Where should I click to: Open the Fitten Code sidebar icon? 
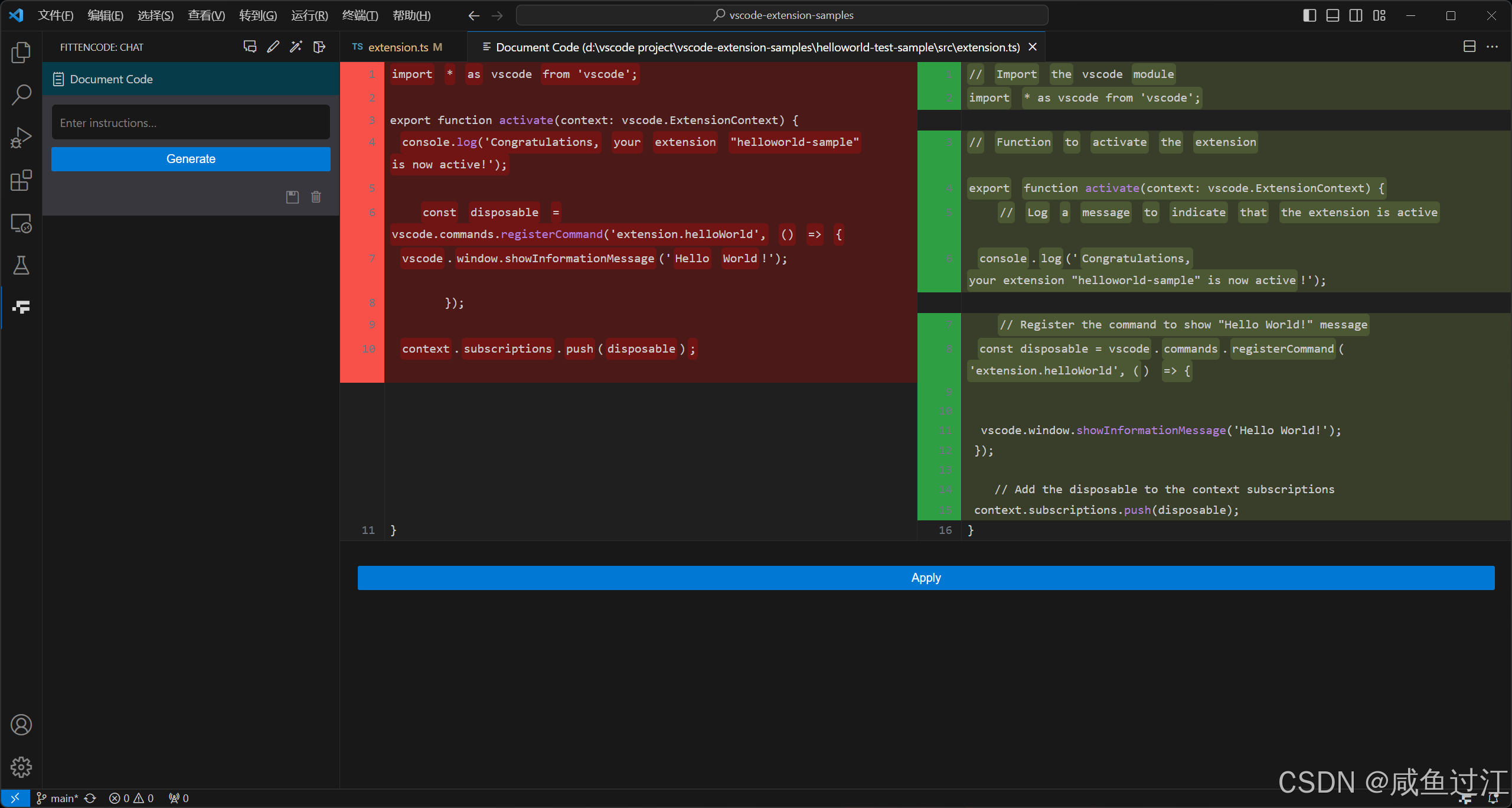pos(21,307)
